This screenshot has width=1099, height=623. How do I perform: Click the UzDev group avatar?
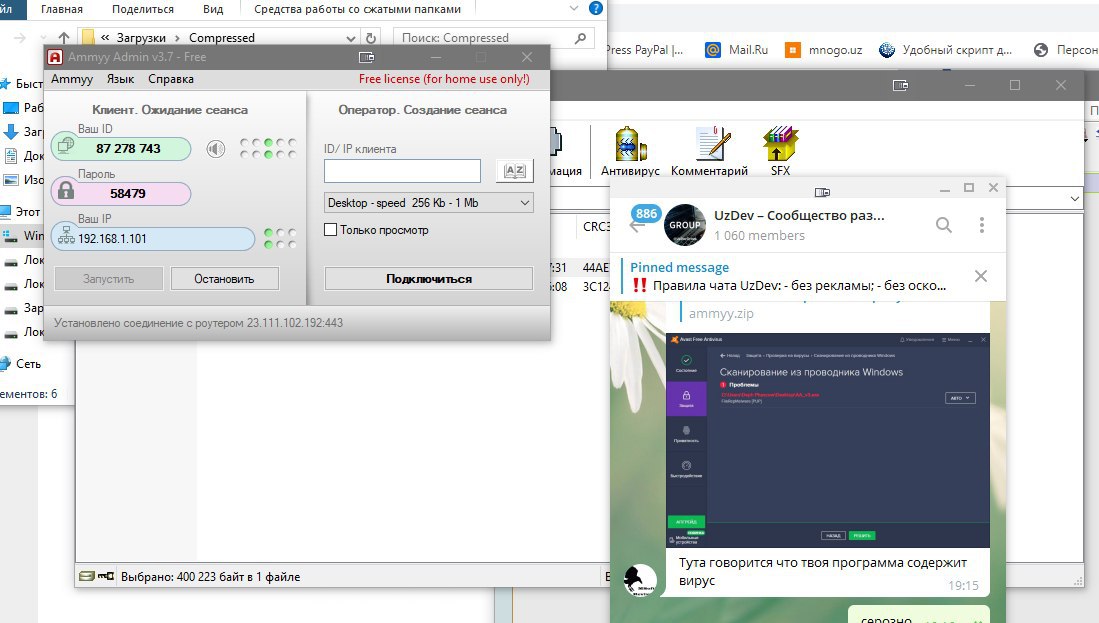(x=685, y=225)
